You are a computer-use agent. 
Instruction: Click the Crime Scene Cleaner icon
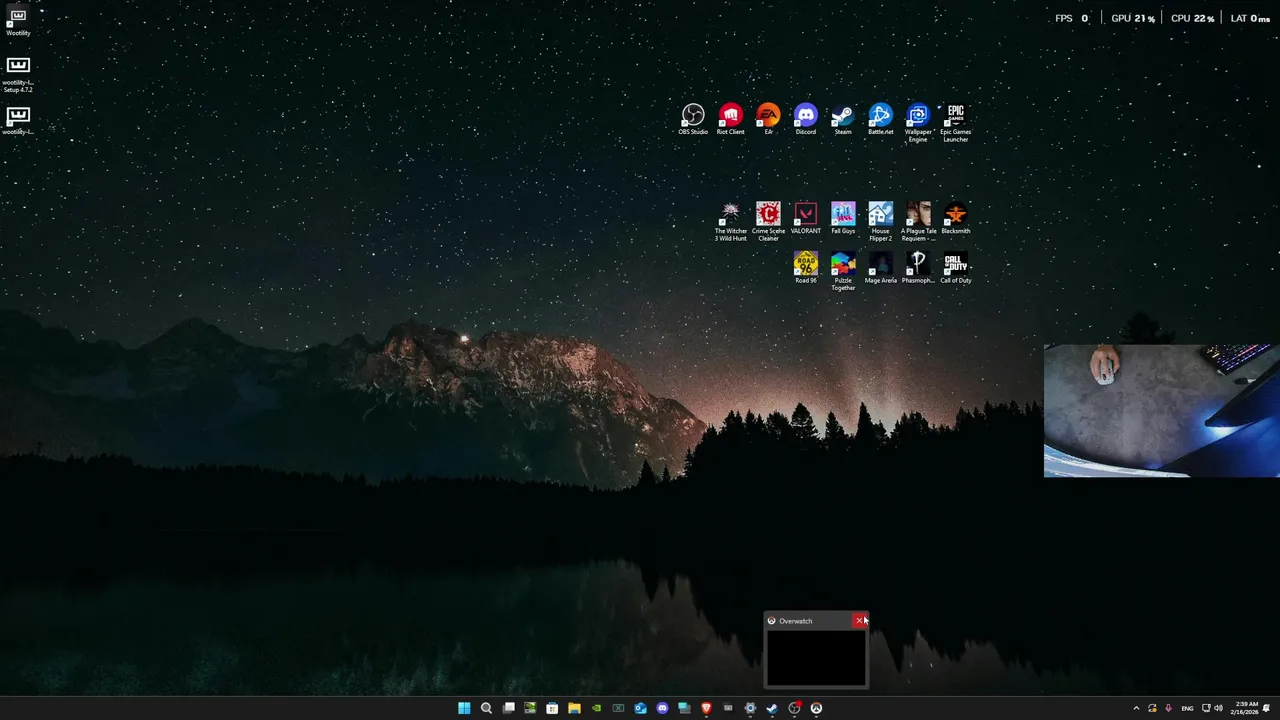[x=768, y=222]
